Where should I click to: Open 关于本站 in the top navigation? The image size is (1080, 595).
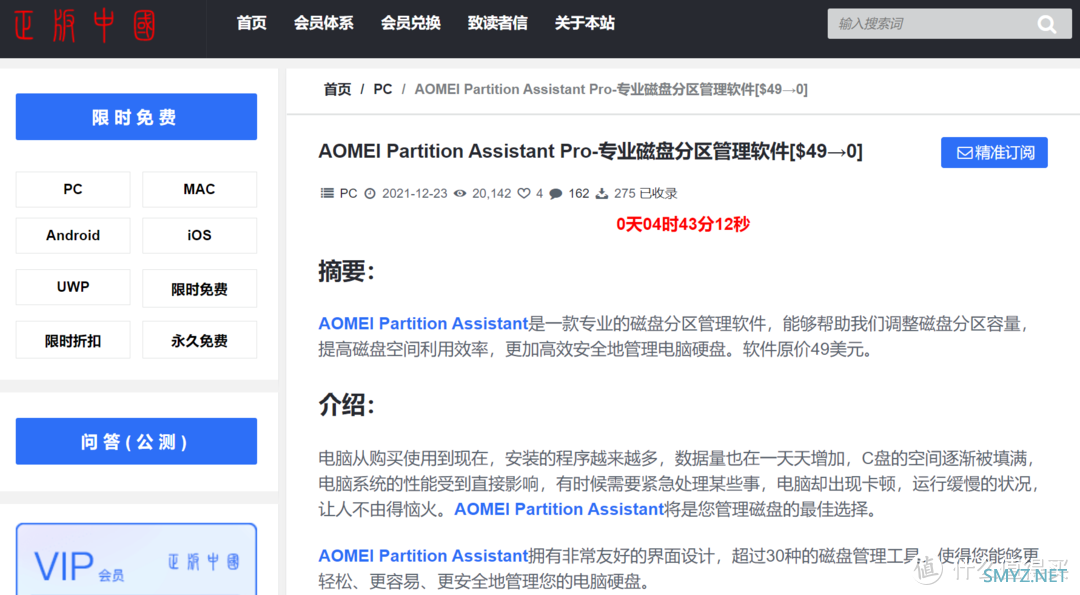coord(585,23)
